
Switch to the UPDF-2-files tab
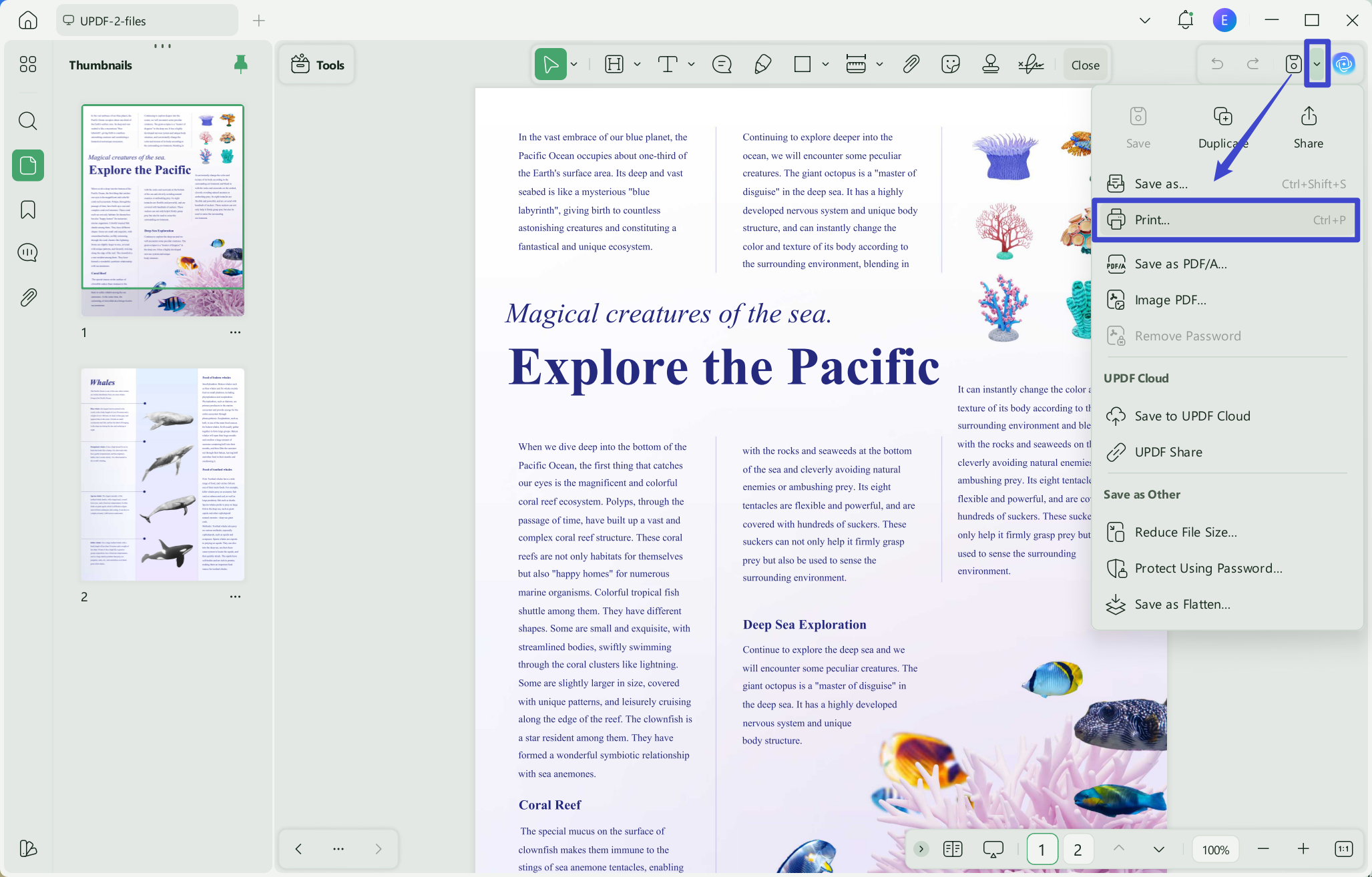pyautogui.click(x=147, y=21)
